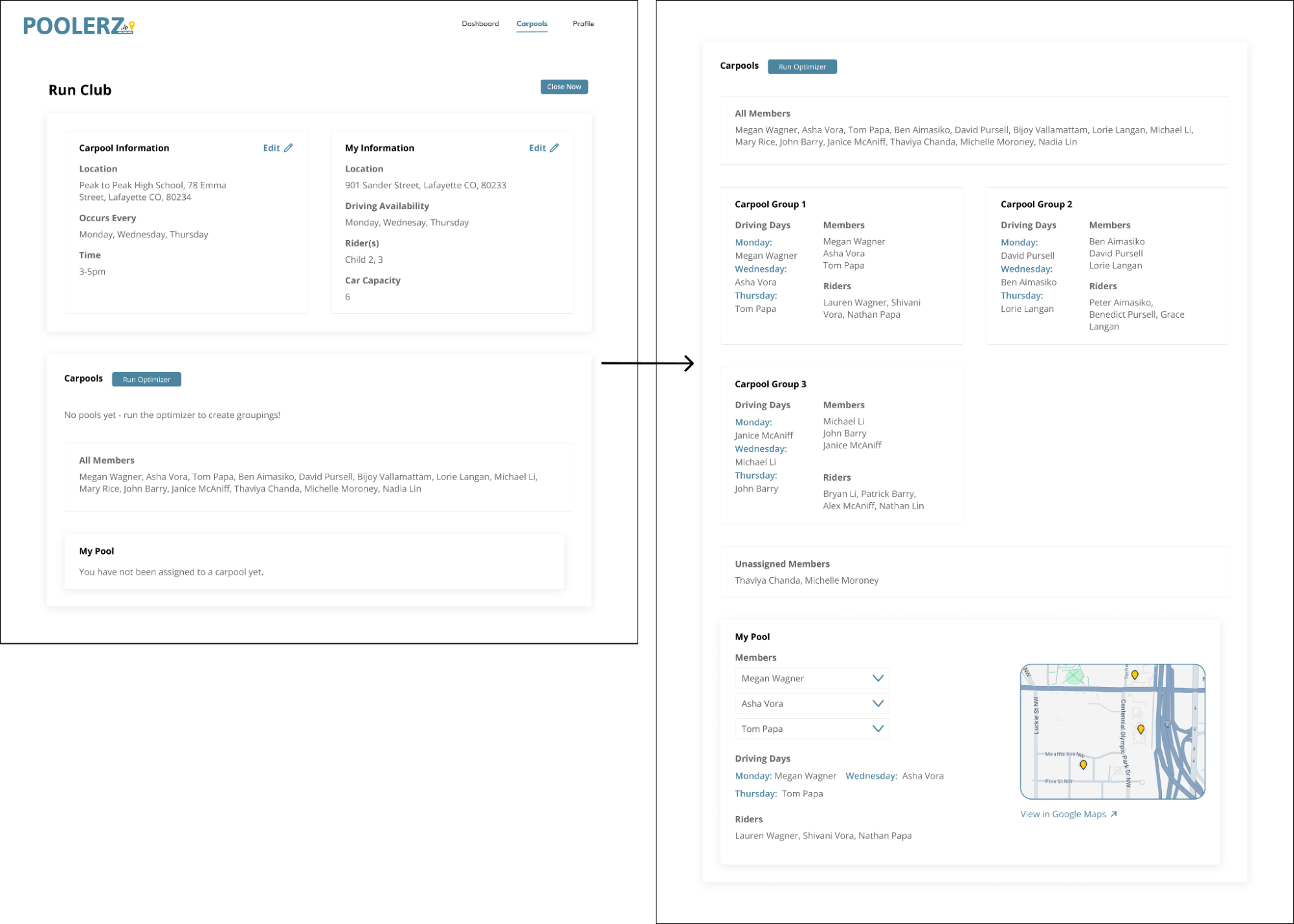Click Run Optimizer in right panel
This screenshot has height=924, width=1294.
point(802,67)
